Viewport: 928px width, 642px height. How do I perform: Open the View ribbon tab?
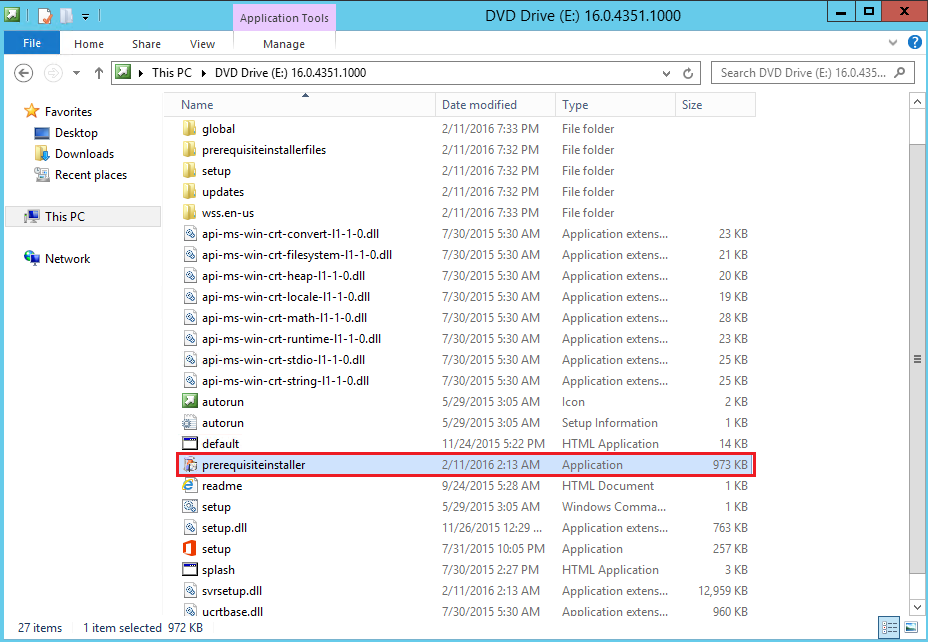click(202, 44)
